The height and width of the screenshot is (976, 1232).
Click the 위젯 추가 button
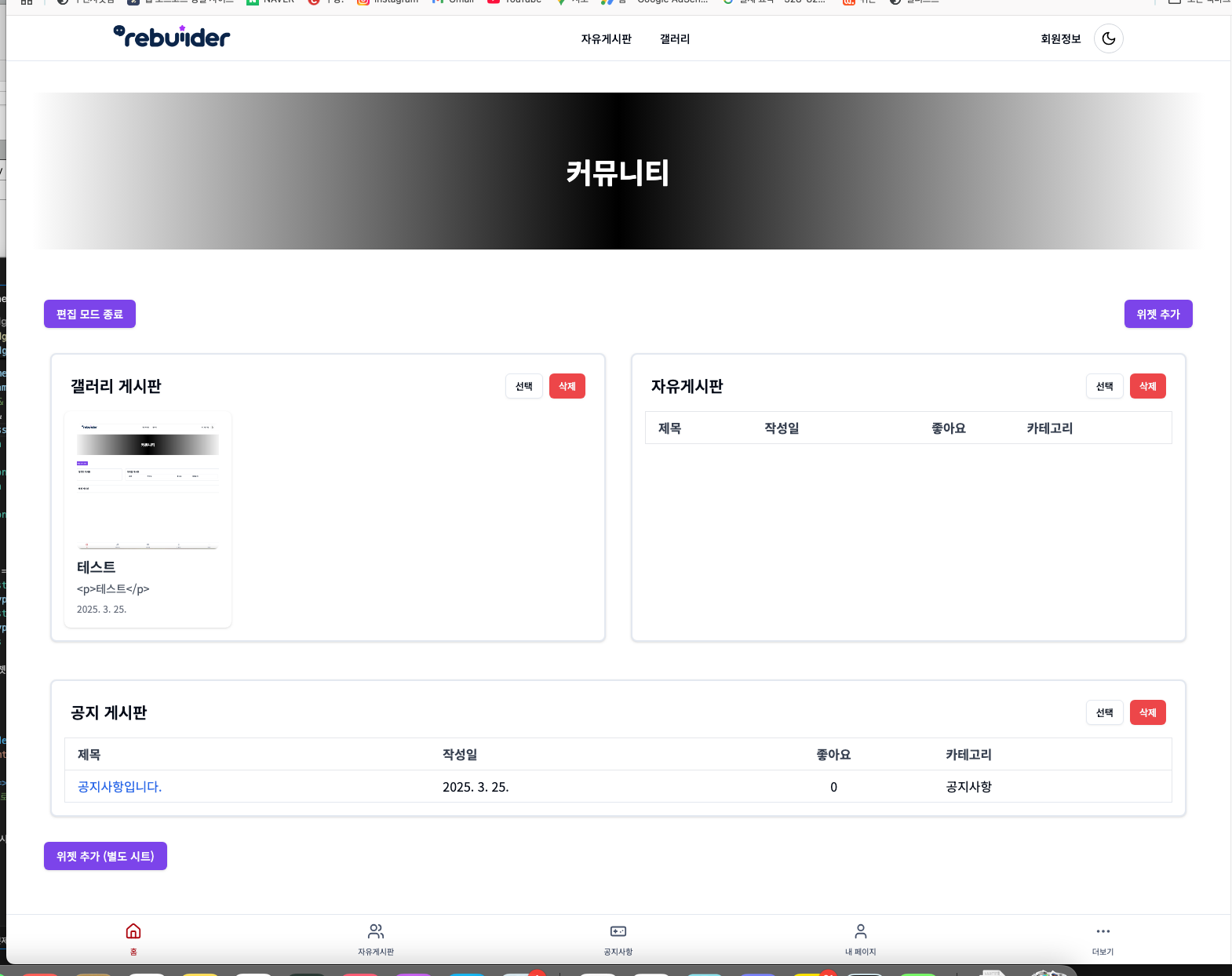coord(1158,314)
